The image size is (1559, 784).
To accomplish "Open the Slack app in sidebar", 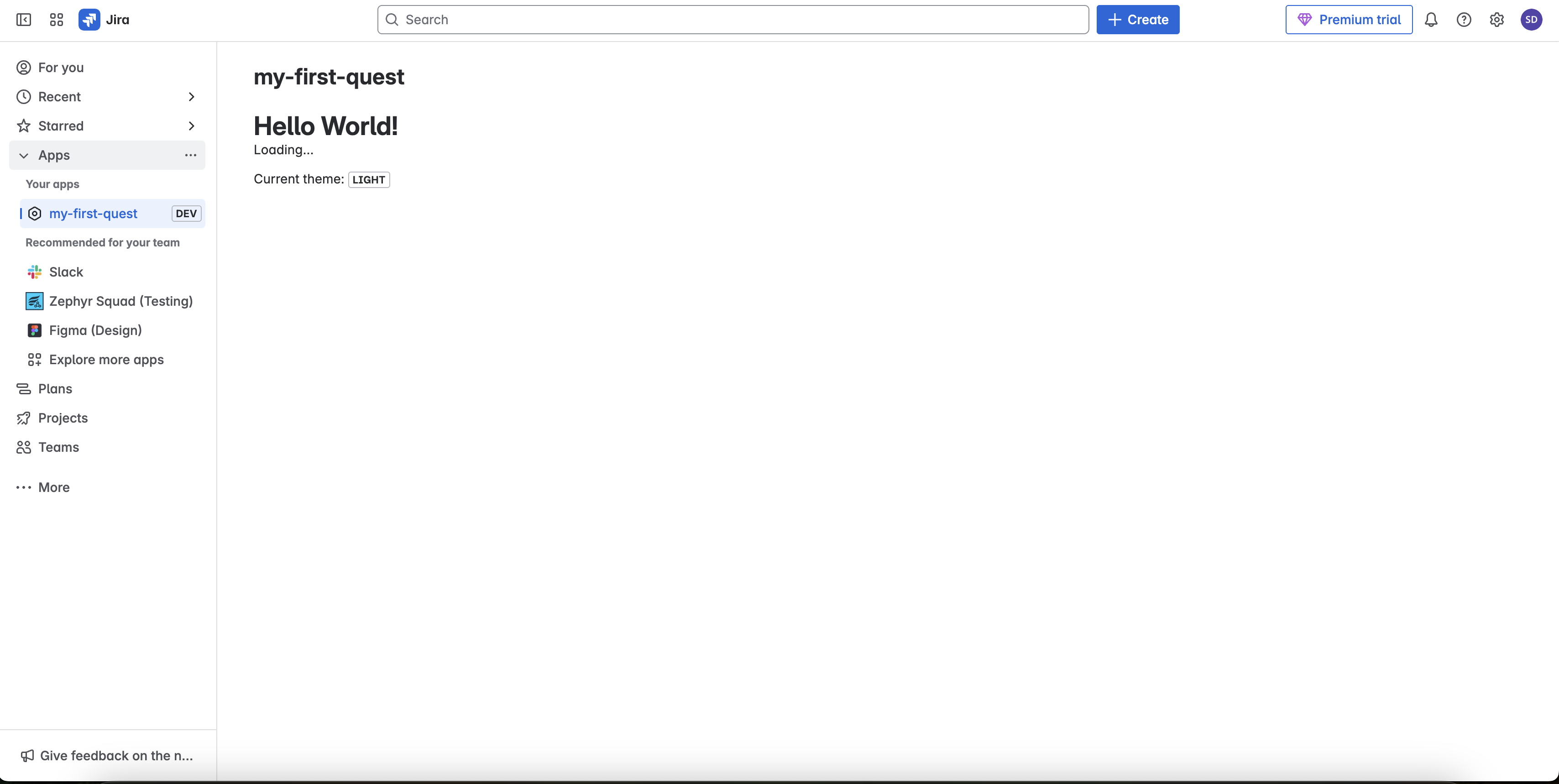I will tap(66, 272).
